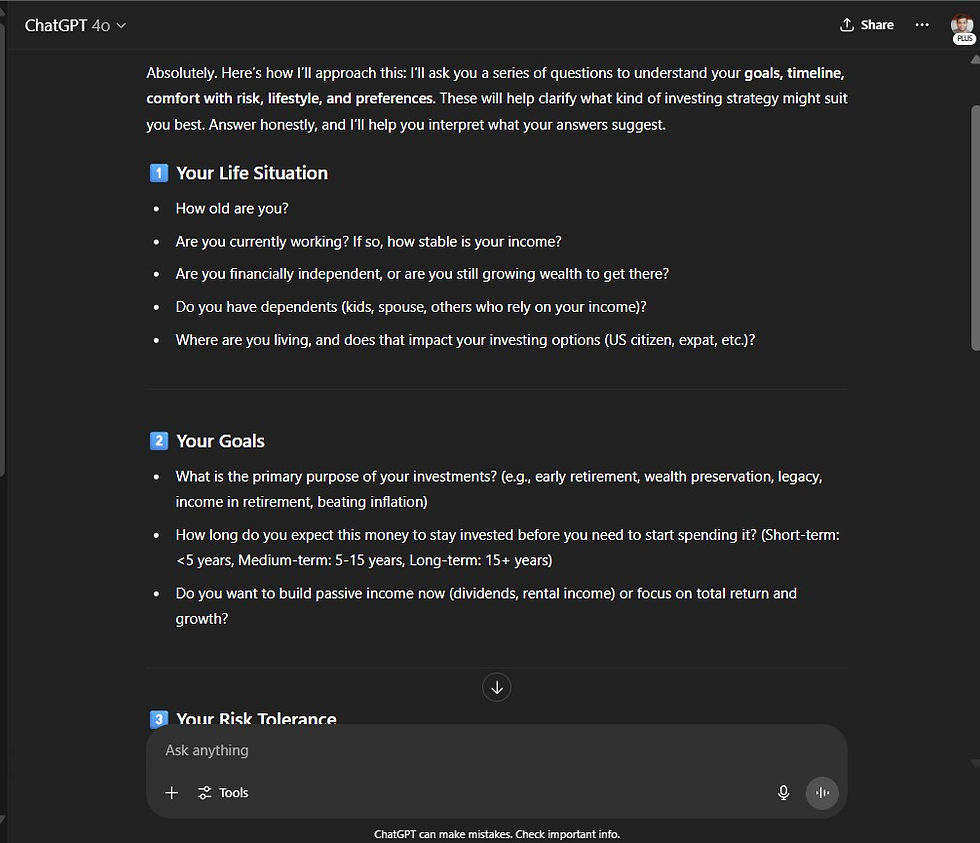This screenshot has width=980, height=843.
Task: Open the user profile avatar menu
Action: (x=962, y=23)
